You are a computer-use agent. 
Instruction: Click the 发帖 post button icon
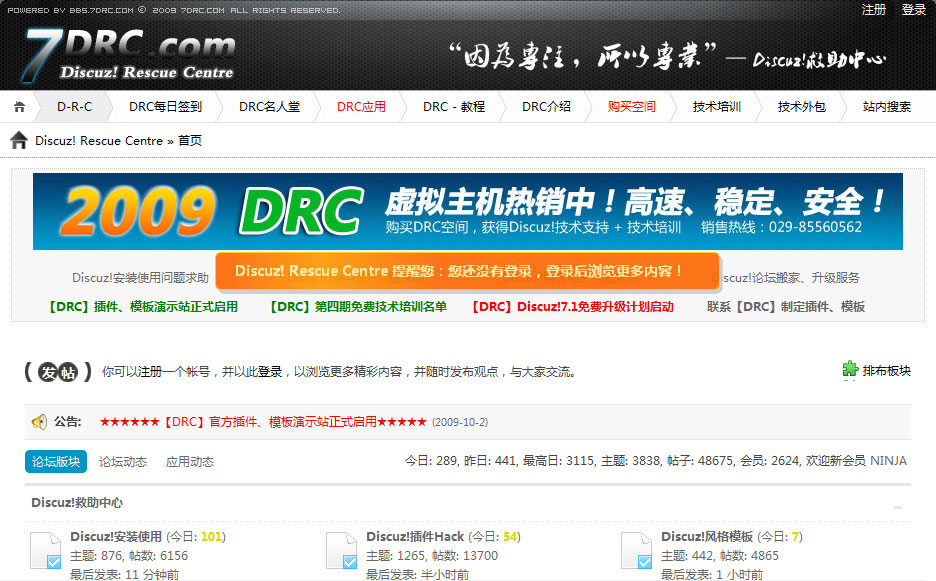tap(58, 372)
